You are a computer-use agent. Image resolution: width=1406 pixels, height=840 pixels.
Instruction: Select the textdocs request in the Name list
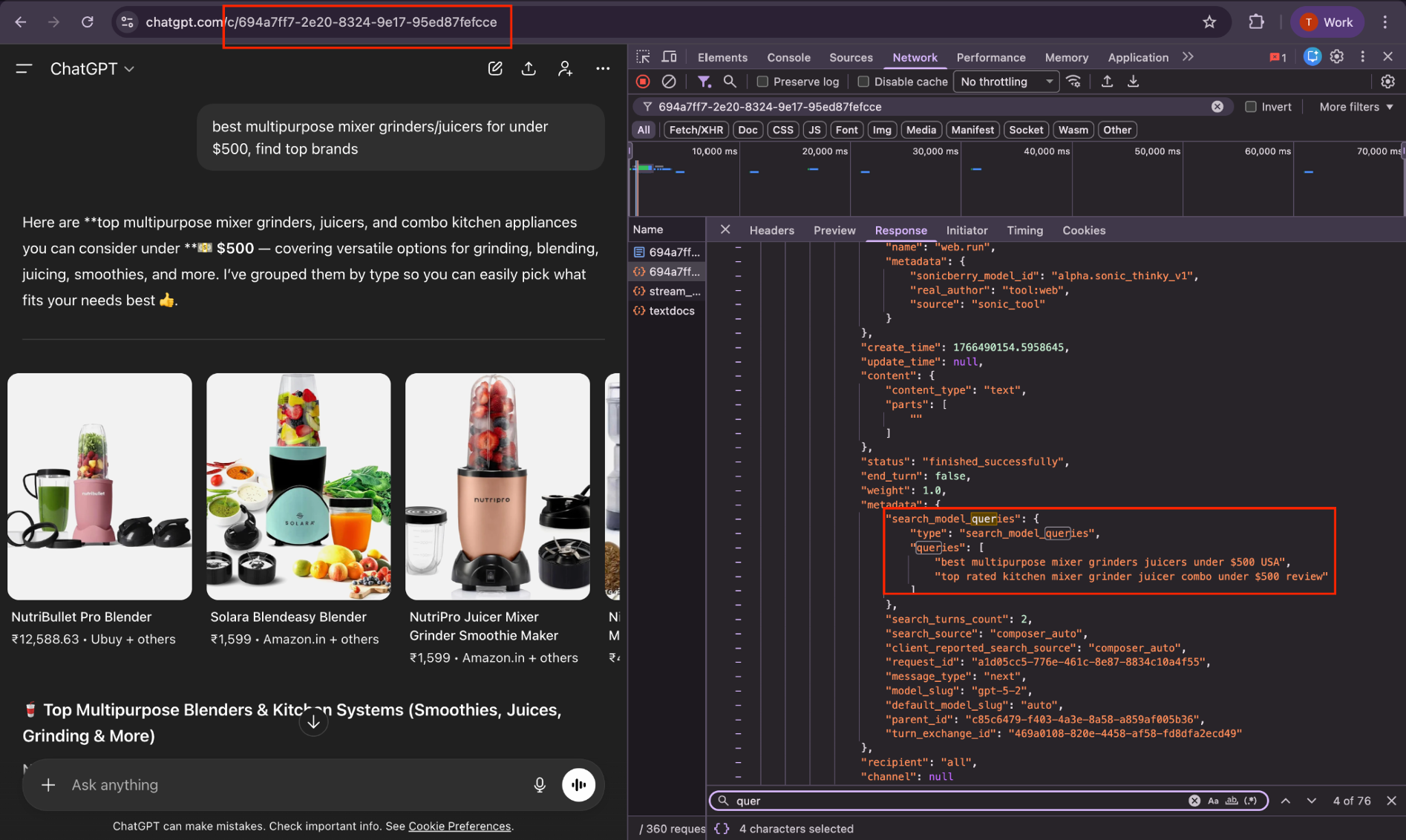[671, 311]
